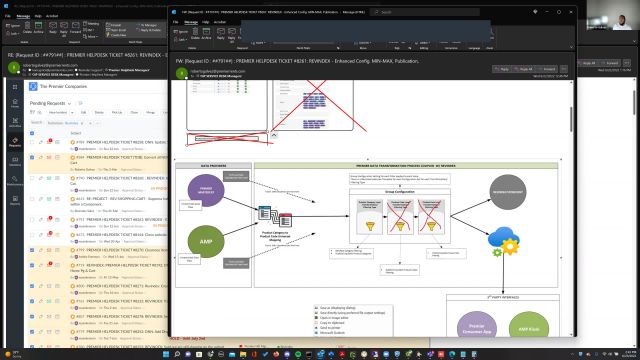
Task: Click Archive icon in front message ribbon
Action: click(x=207, y=32)
